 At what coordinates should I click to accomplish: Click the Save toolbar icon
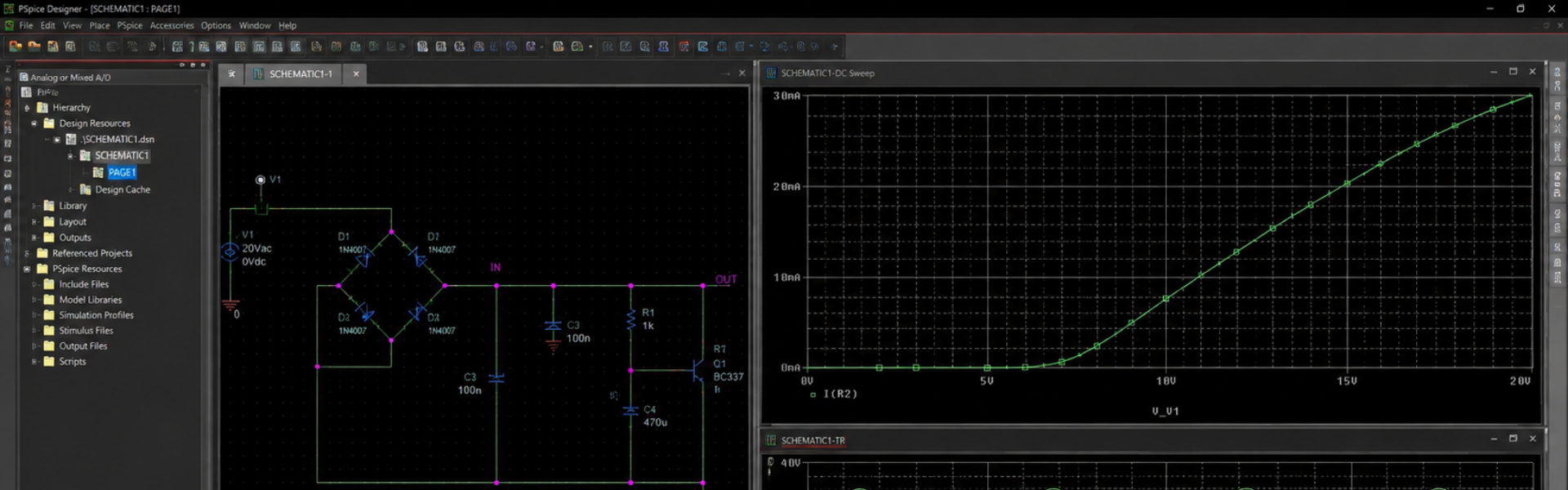pyautogui.click(x=53, y=47)
